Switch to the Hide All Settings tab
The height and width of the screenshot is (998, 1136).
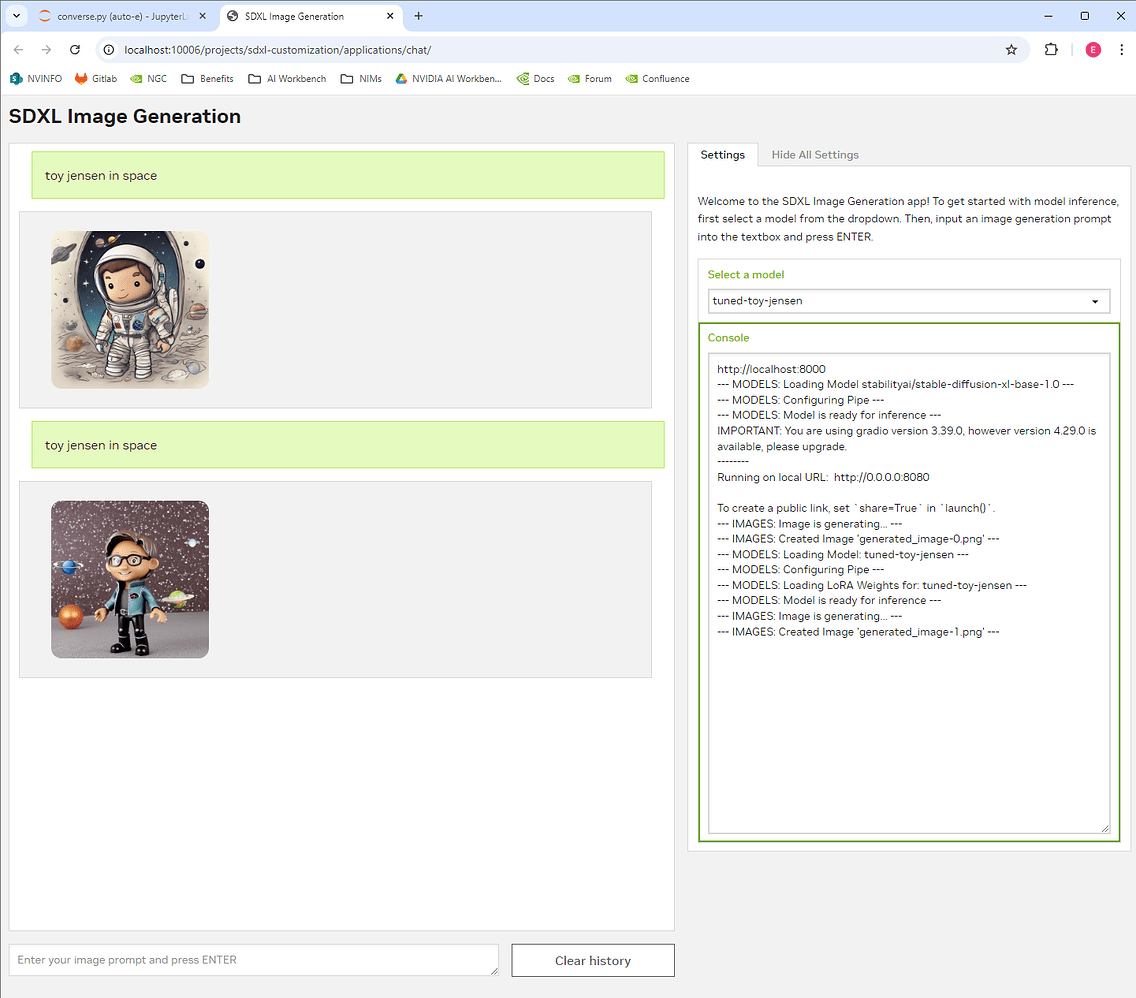[815, 154]
